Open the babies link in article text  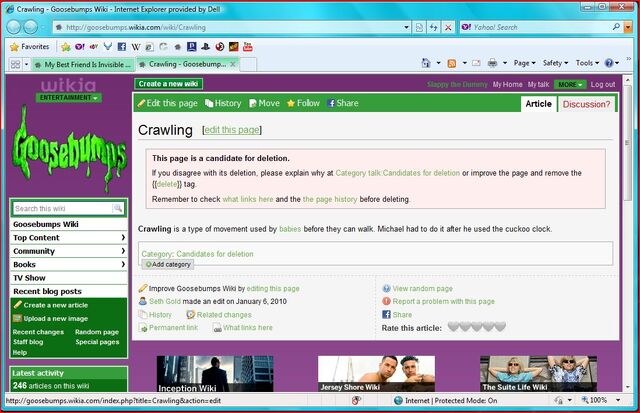pos(290,229)
